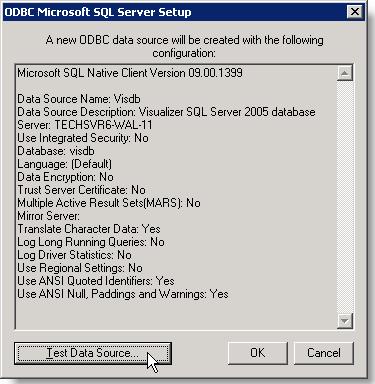
Task: Click the scroll down arrow in configuration list
Action: click(x=345, y=321)
